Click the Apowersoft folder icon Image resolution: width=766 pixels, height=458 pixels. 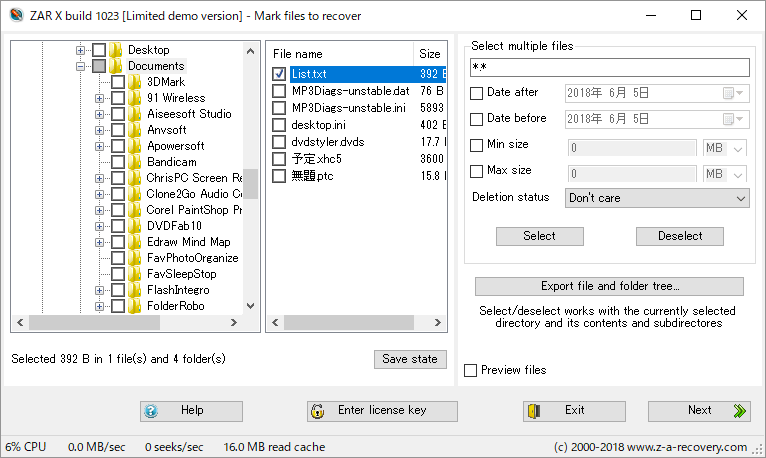tap(135, 146)
